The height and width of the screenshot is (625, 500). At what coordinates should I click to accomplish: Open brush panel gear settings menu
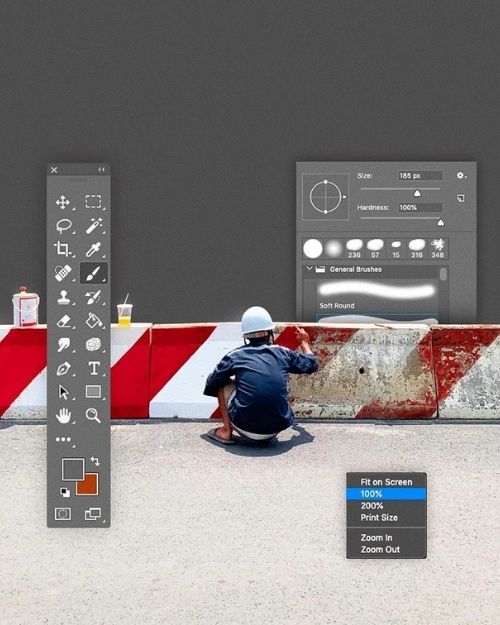[x=461, y=175]
